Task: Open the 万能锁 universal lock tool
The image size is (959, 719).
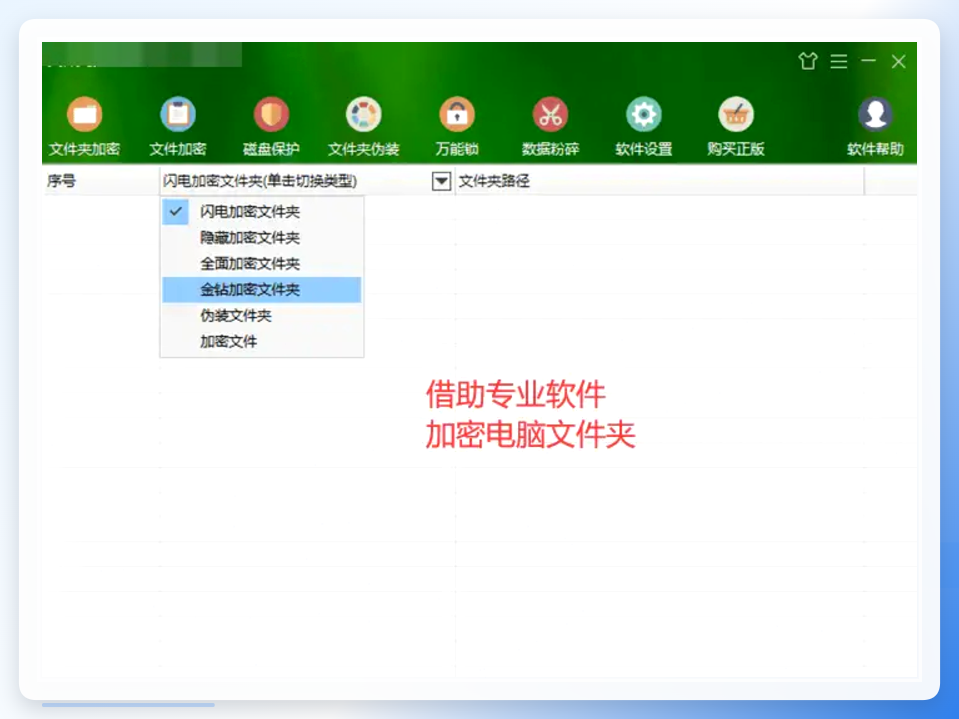Action: coord(457,127)
